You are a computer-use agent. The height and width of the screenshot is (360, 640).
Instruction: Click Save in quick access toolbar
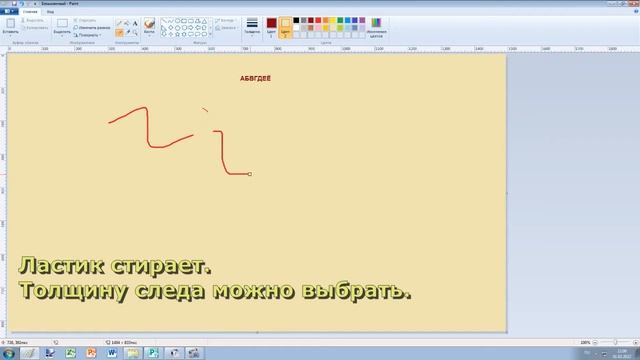tap(14, 3)
